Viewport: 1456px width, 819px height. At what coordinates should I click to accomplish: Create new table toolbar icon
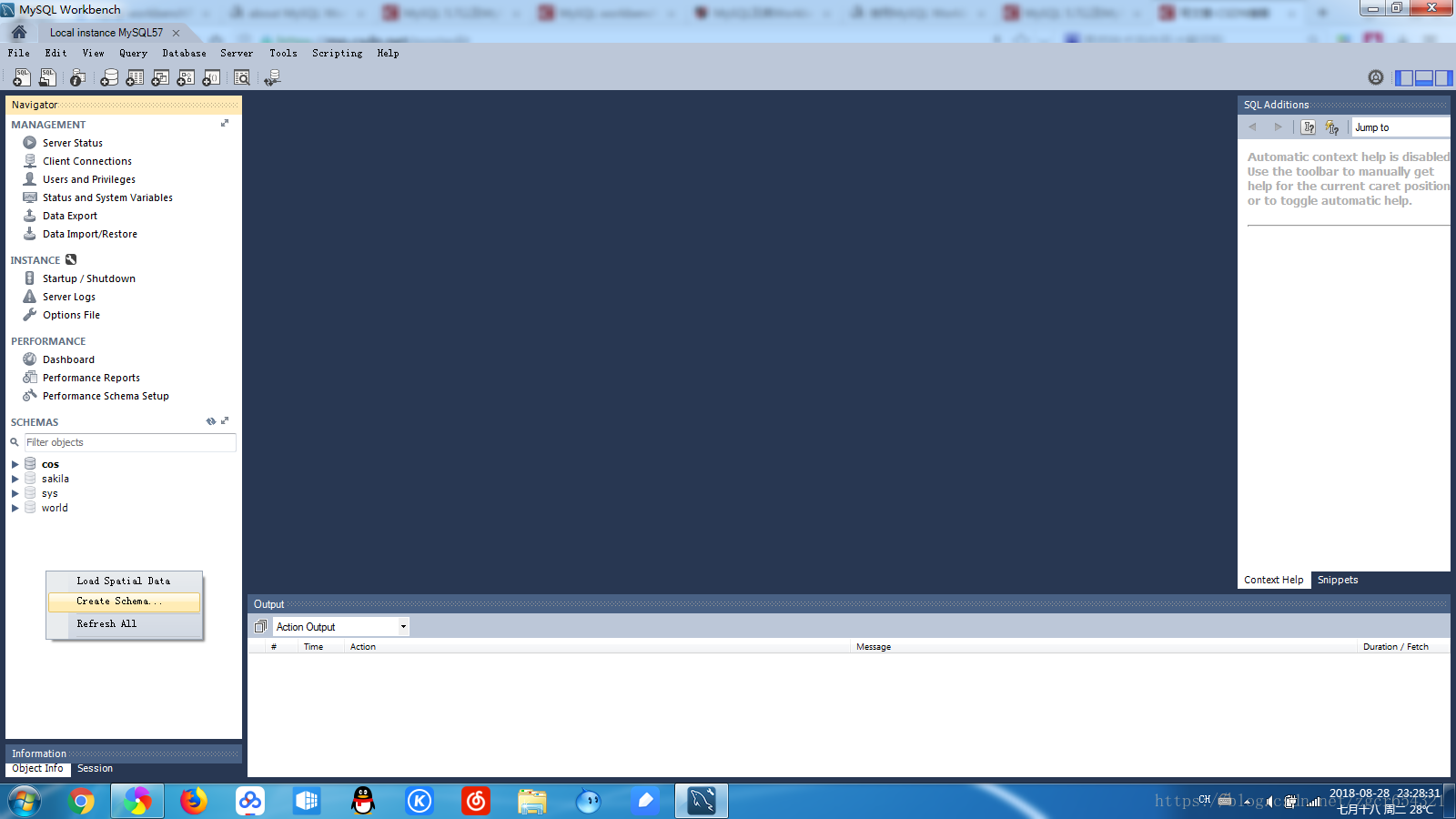[135, 78]
